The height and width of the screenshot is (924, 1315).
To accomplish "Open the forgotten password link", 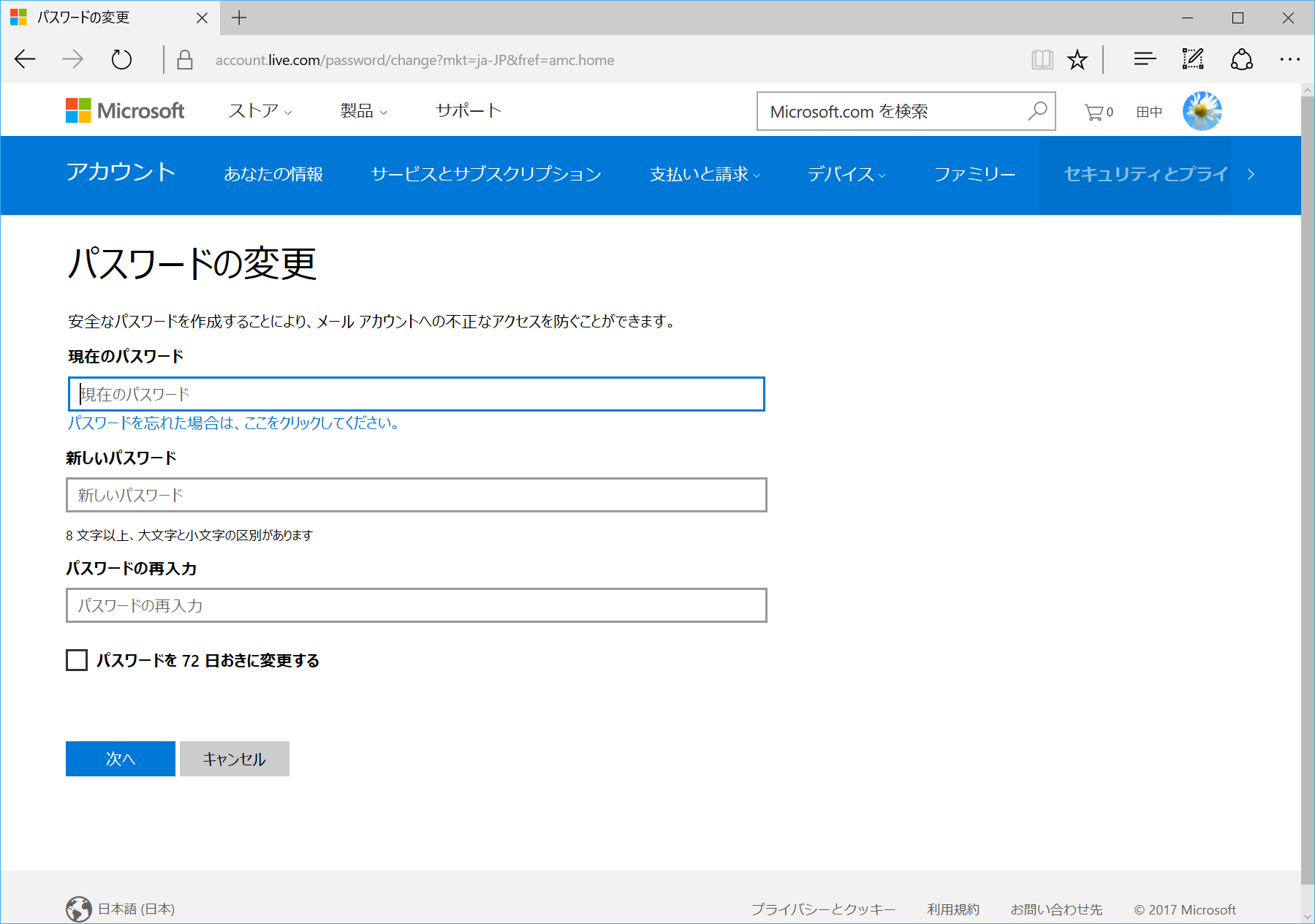I will (x=232, y=423).
